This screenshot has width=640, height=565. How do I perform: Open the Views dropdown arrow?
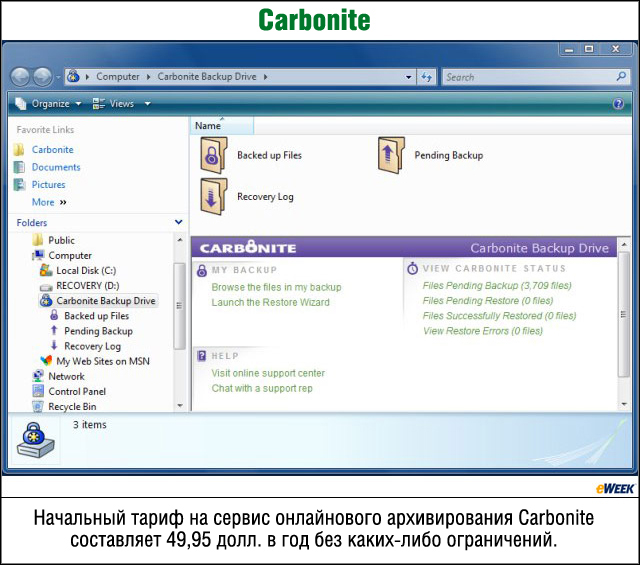(x=148, y=104)
